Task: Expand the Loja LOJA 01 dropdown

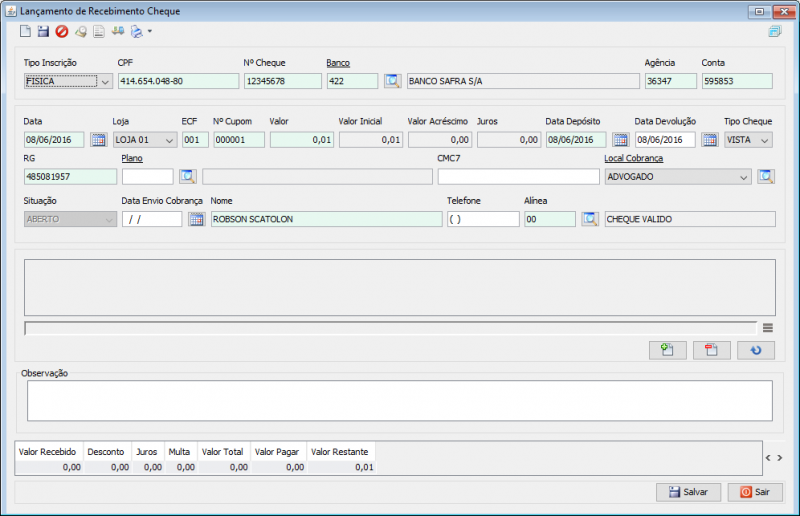Action: 169,140
